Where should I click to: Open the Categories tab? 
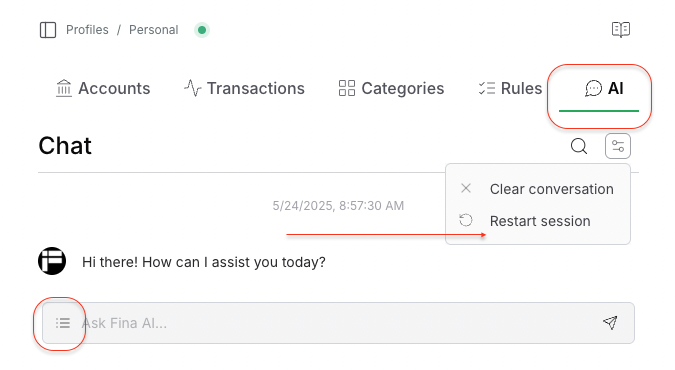point(391,88)
